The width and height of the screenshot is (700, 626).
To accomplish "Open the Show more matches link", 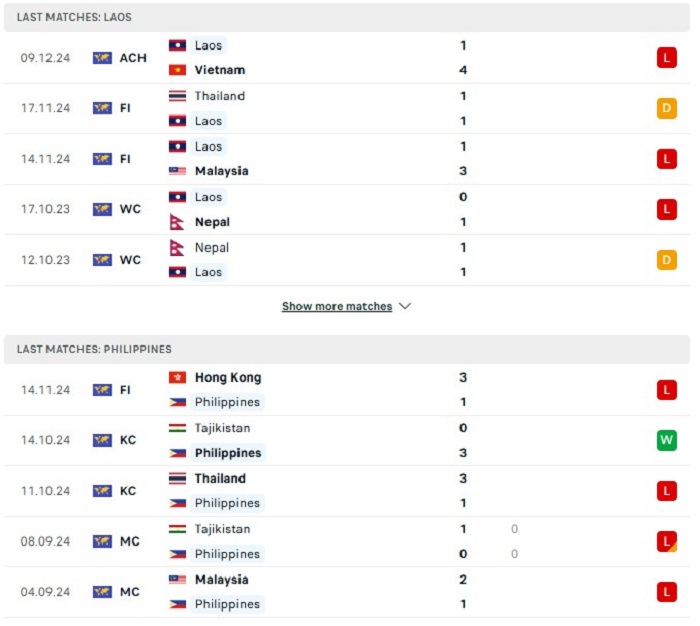I will 337,306.
